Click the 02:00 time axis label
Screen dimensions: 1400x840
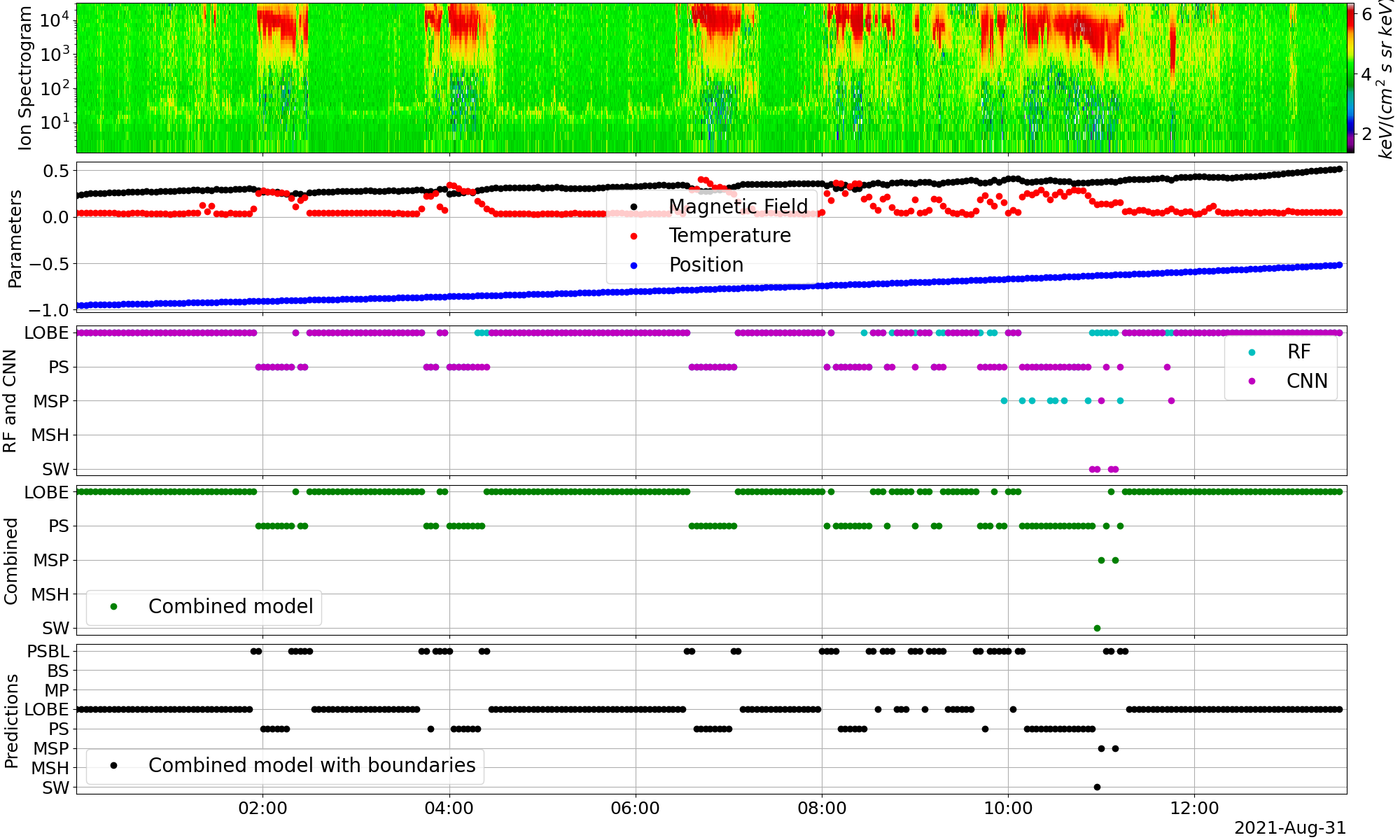pos(262,808)
